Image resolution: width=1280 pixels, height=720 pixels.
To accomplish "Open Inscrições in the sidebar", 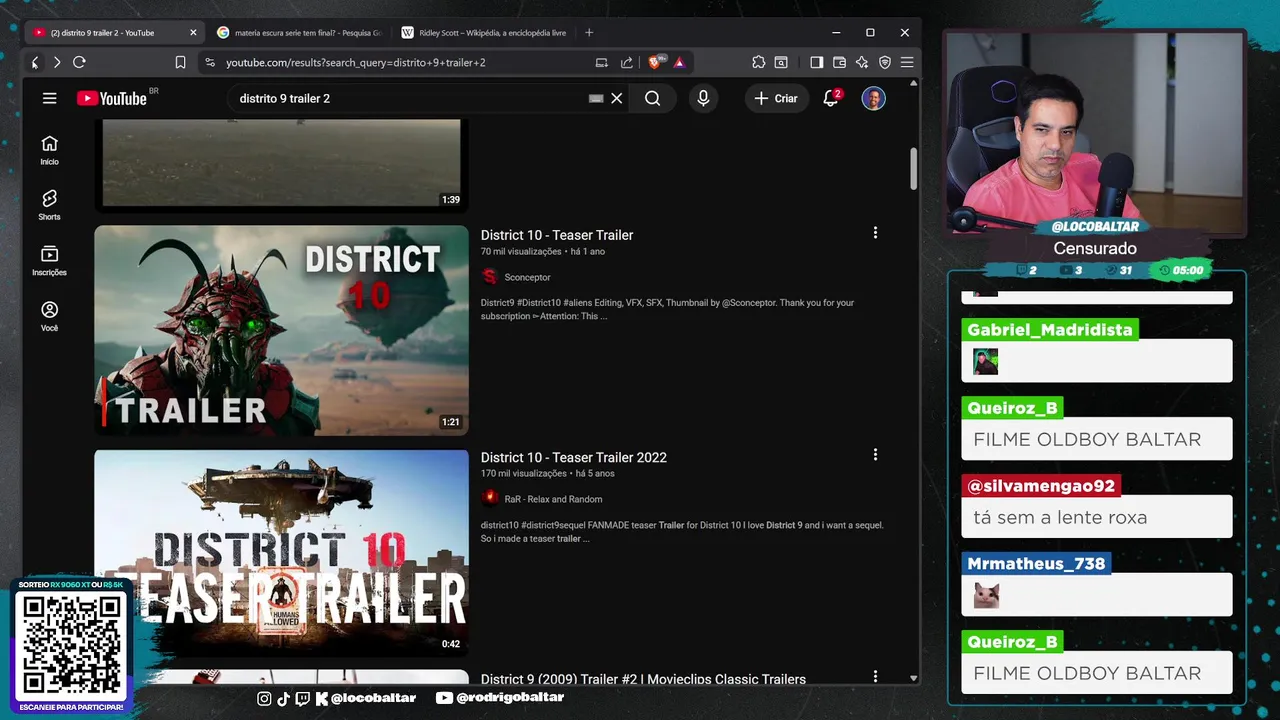I will point(49,261).
